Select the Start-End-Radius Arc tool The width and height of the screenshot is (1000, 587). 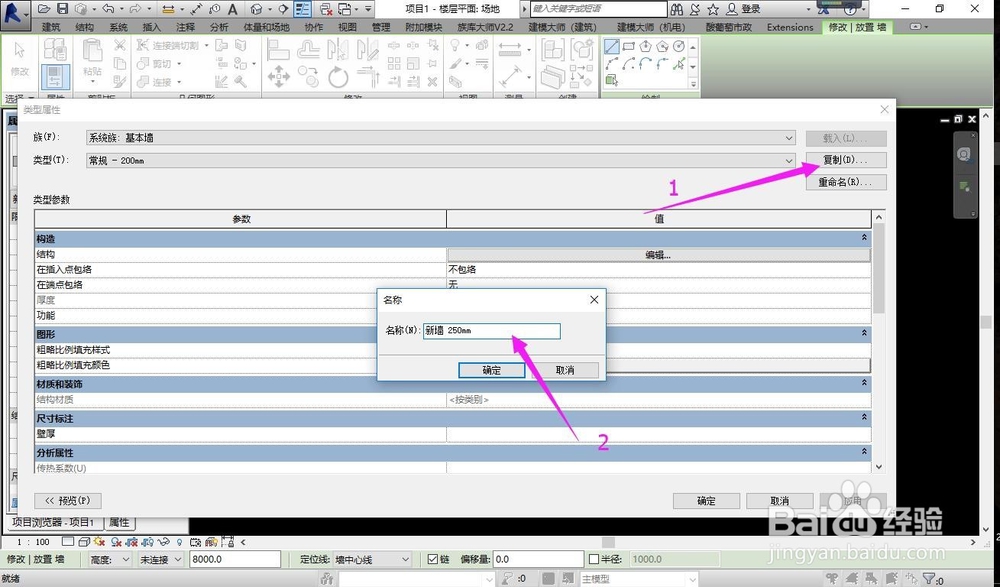[612, 63]
